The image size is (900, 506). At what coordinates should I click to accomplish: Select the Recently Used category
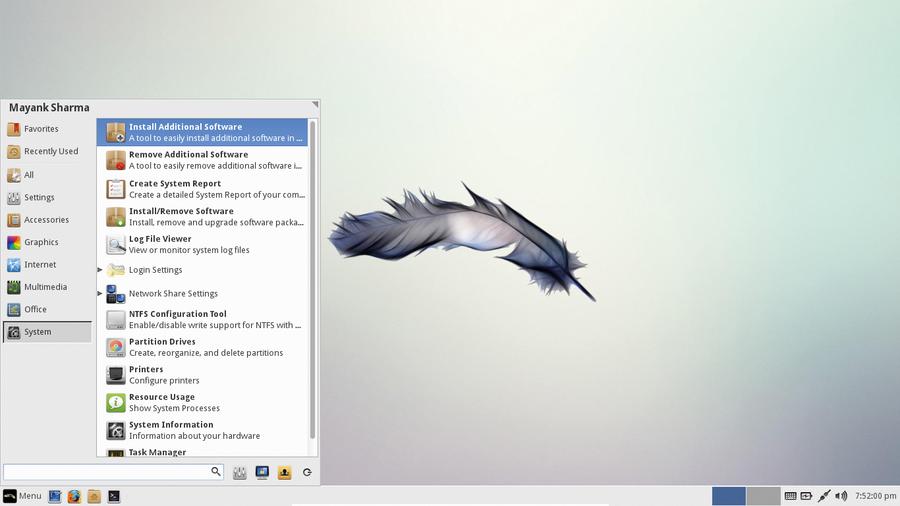point(47,151)
